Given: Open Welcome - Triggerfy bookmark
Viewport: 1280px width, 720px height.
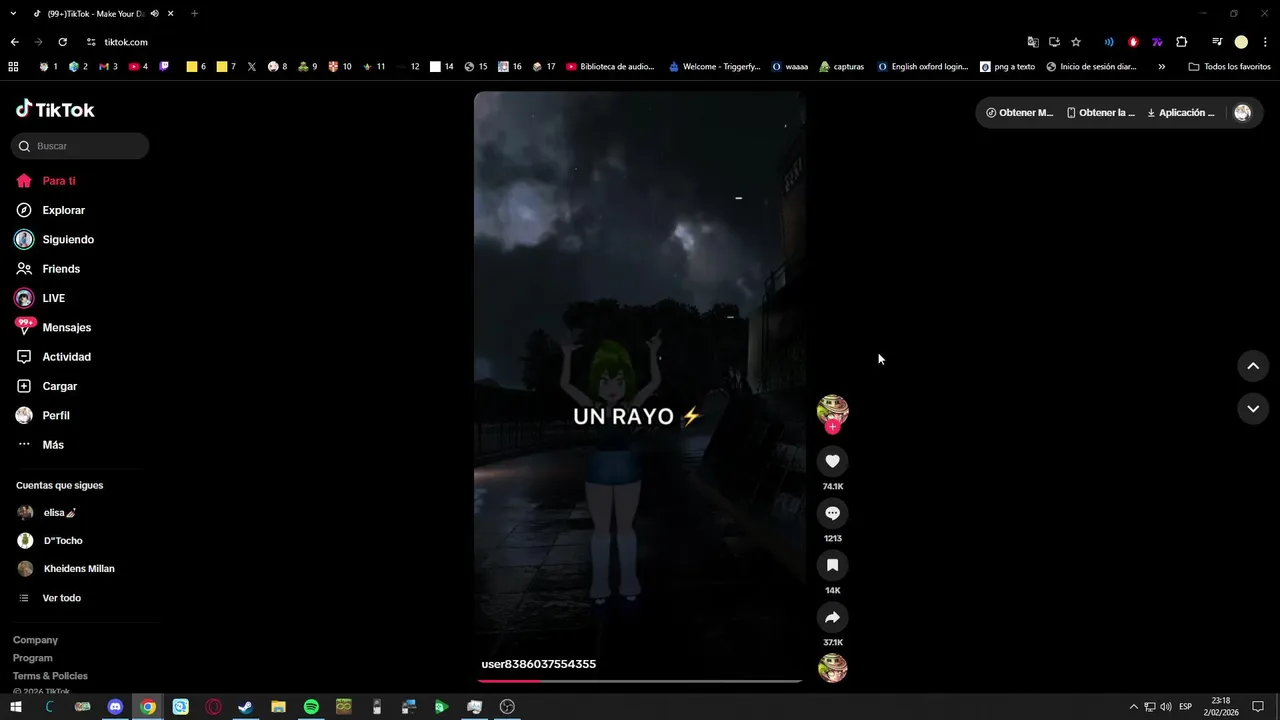Looking at the screenshot, I should [x=714, y=67].
